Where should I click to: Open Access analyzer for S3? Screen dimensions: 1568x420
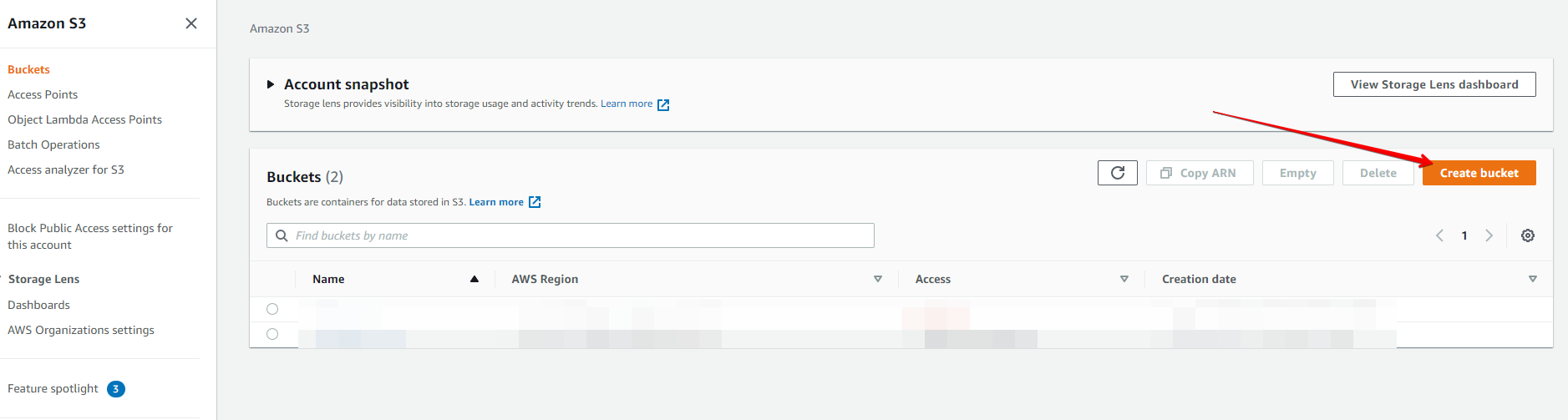(66, 170)
